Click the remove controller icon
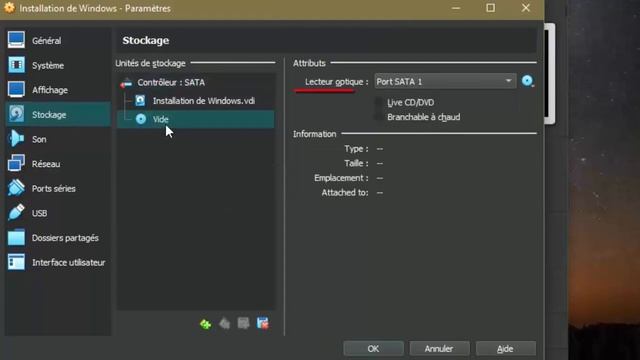 (224, 324)
